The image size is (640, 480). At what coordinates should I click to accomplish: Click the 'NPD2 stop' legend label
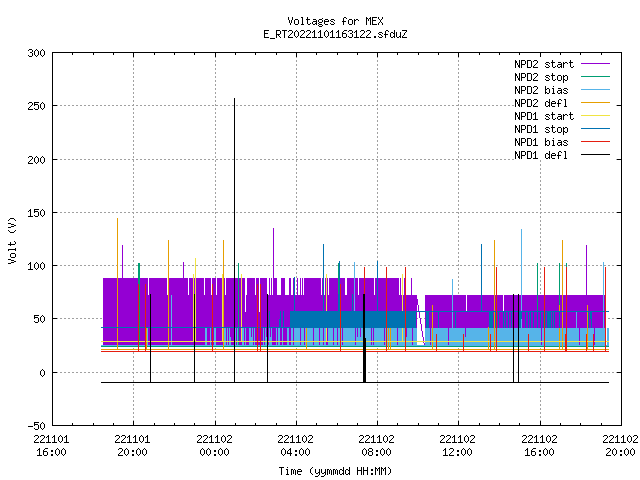pos(541,77)
